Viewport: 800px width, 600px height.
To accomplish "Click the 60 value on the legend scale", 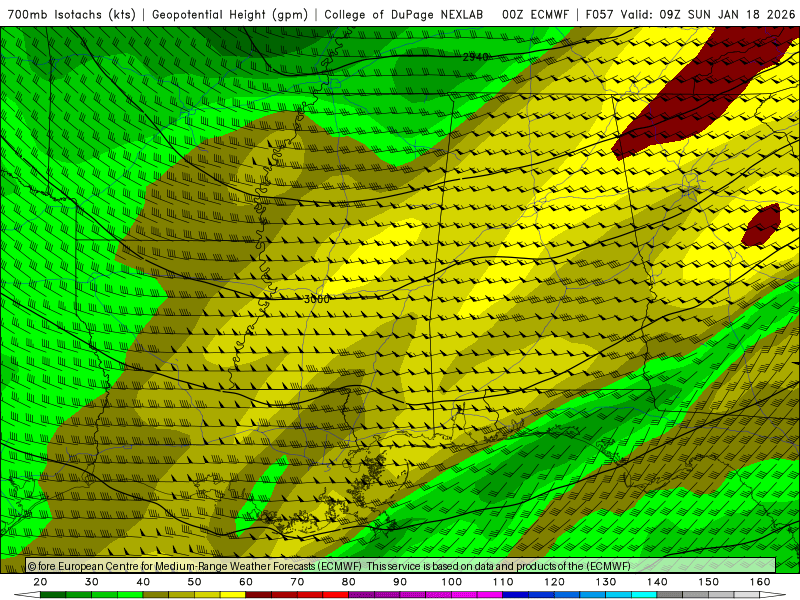I will (246, 582).
